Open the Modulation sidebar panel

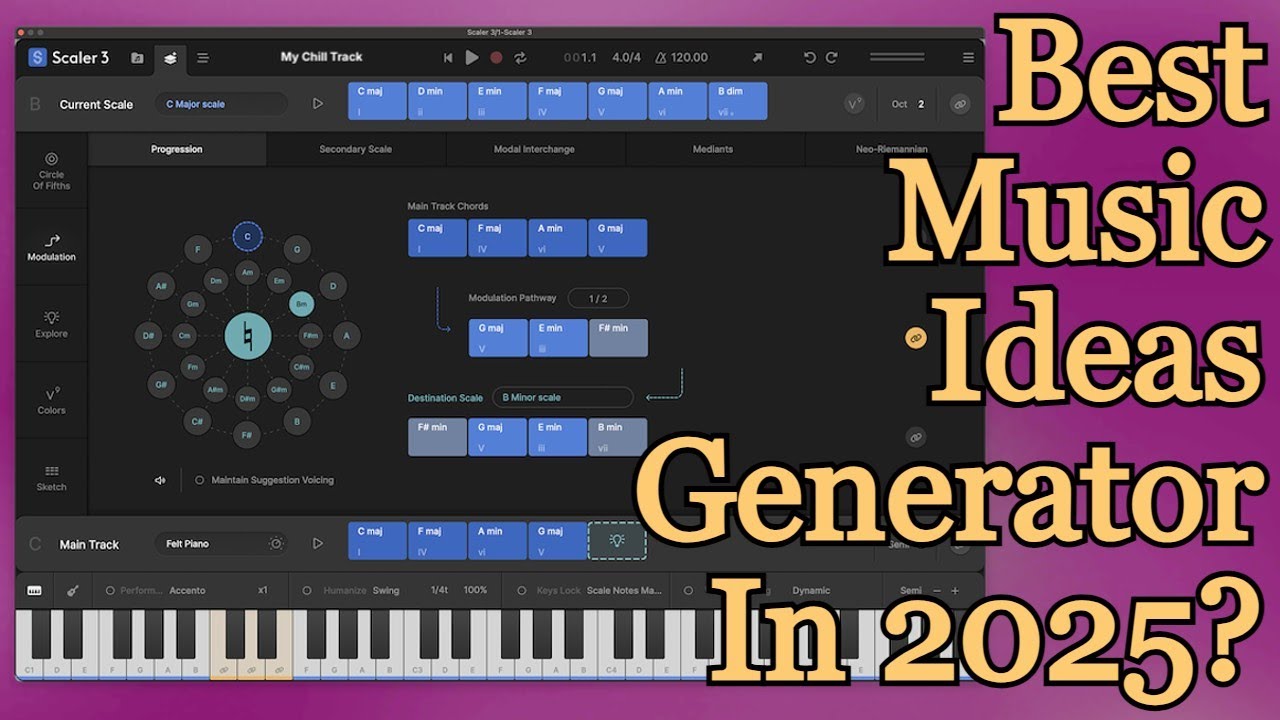[51, 247]
